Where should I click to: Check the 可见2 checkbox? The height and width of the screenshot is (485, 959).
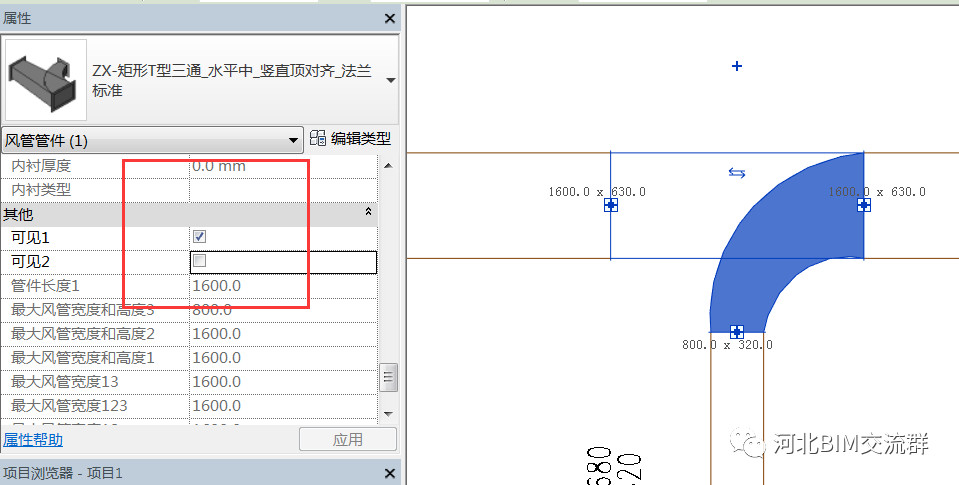tap(199, 261)
